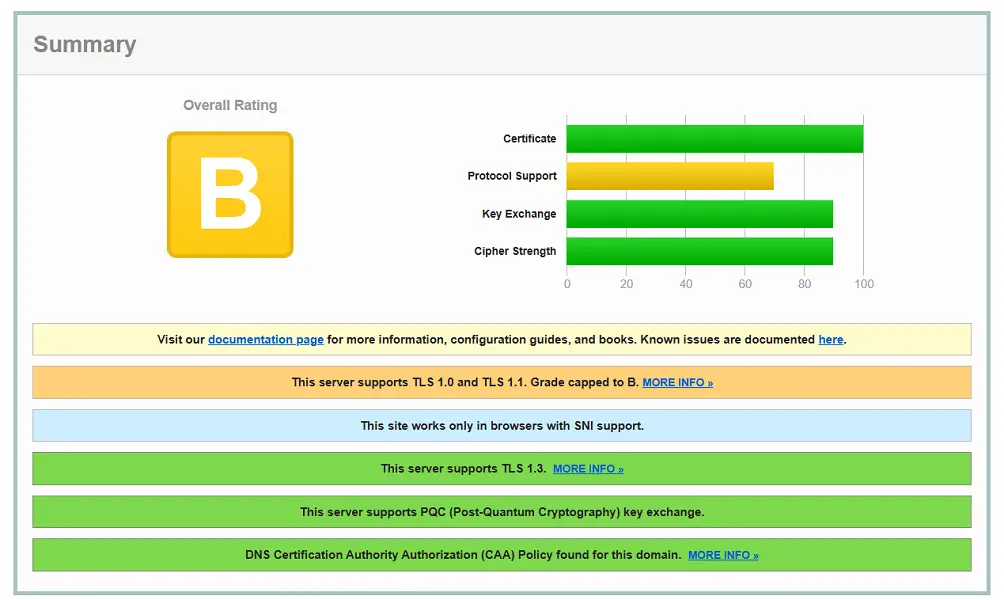Open MORE INFO about CAA policy
Viewport: 1004px width, 600px height.
click(723, 555)
